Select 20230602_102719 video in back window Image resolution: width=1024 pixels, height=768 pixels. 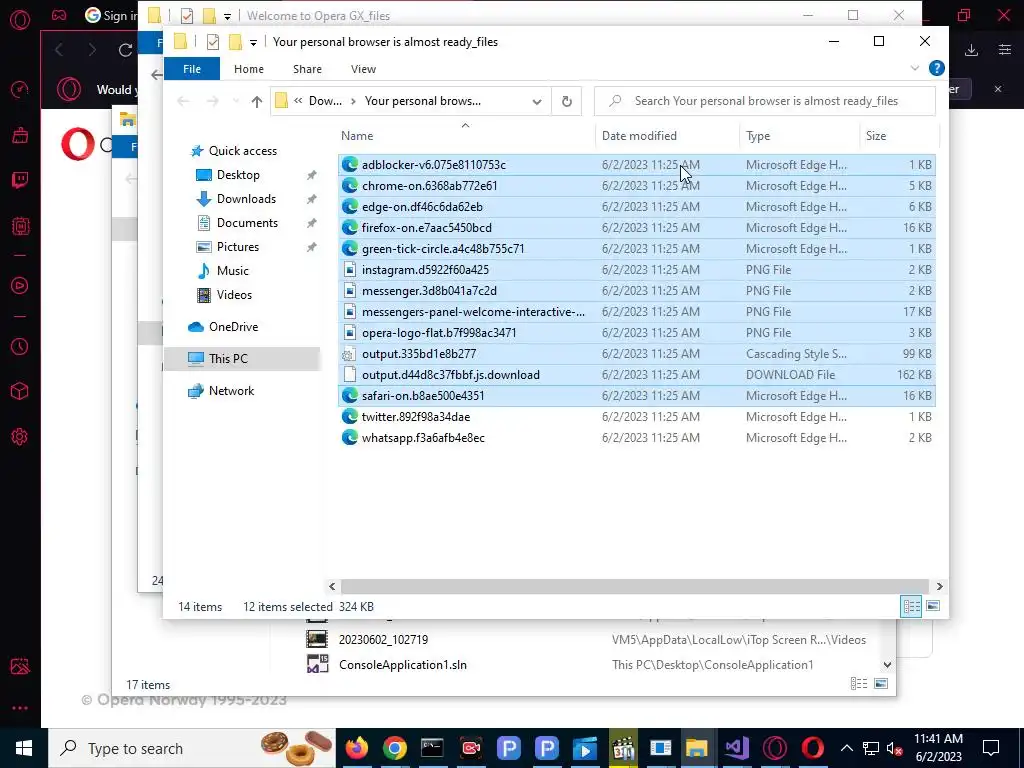383,639
